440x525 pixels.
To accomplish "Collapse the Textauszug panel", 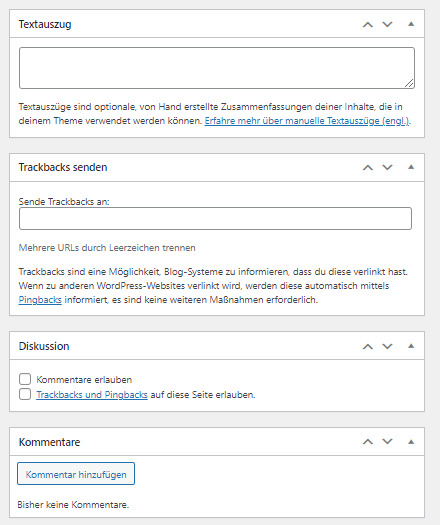I will (x=411, y=24).
